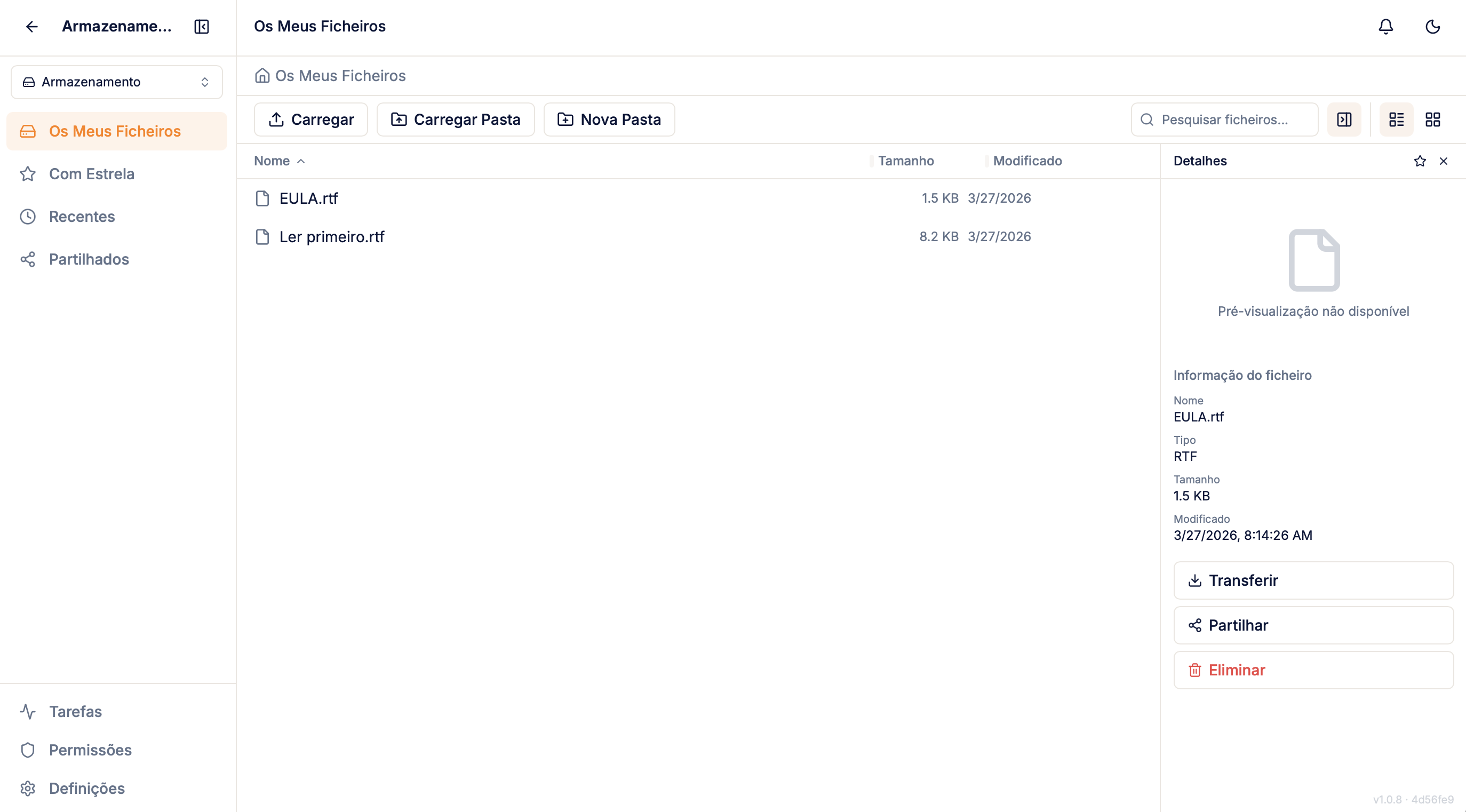Viewport: 1466px width, 812px height.
Task: Click the notifications bell icon
Action: click(1385, 27)
